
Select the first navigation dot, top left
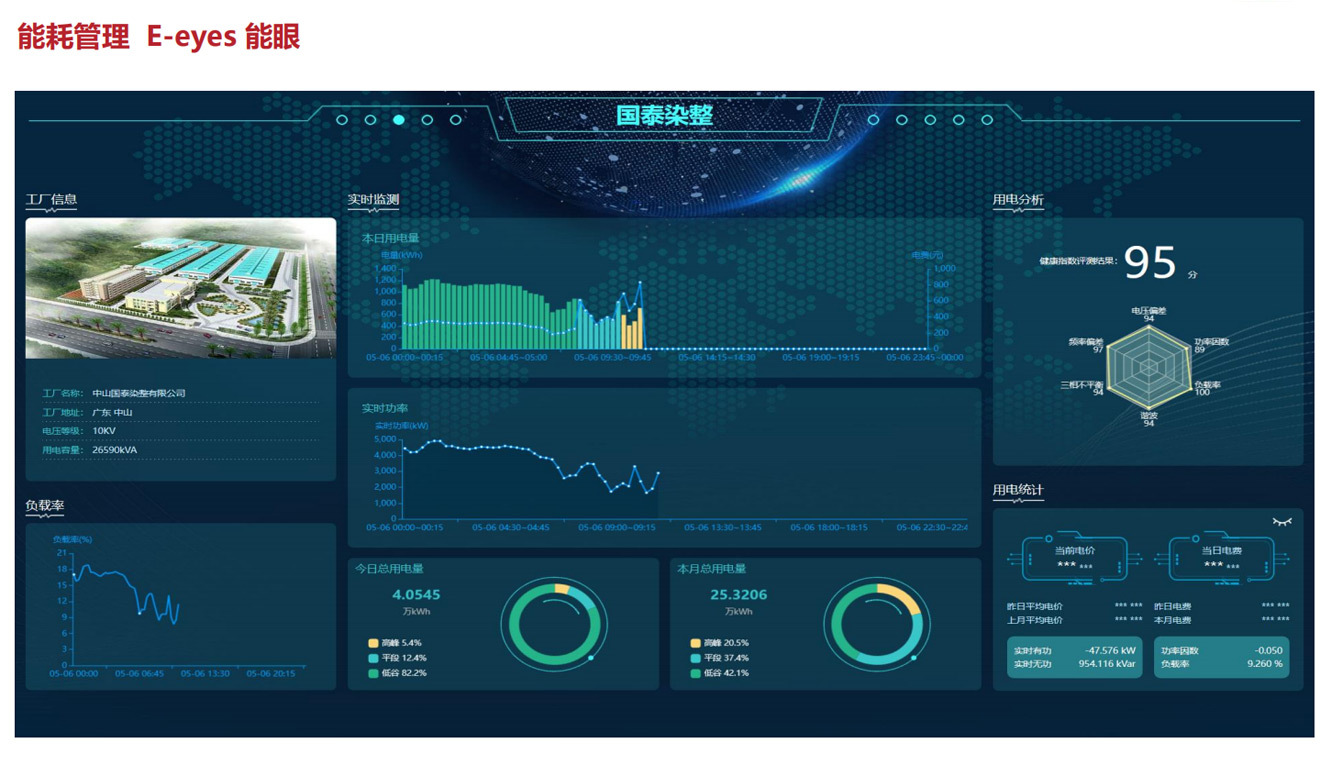tap(342, 120)
